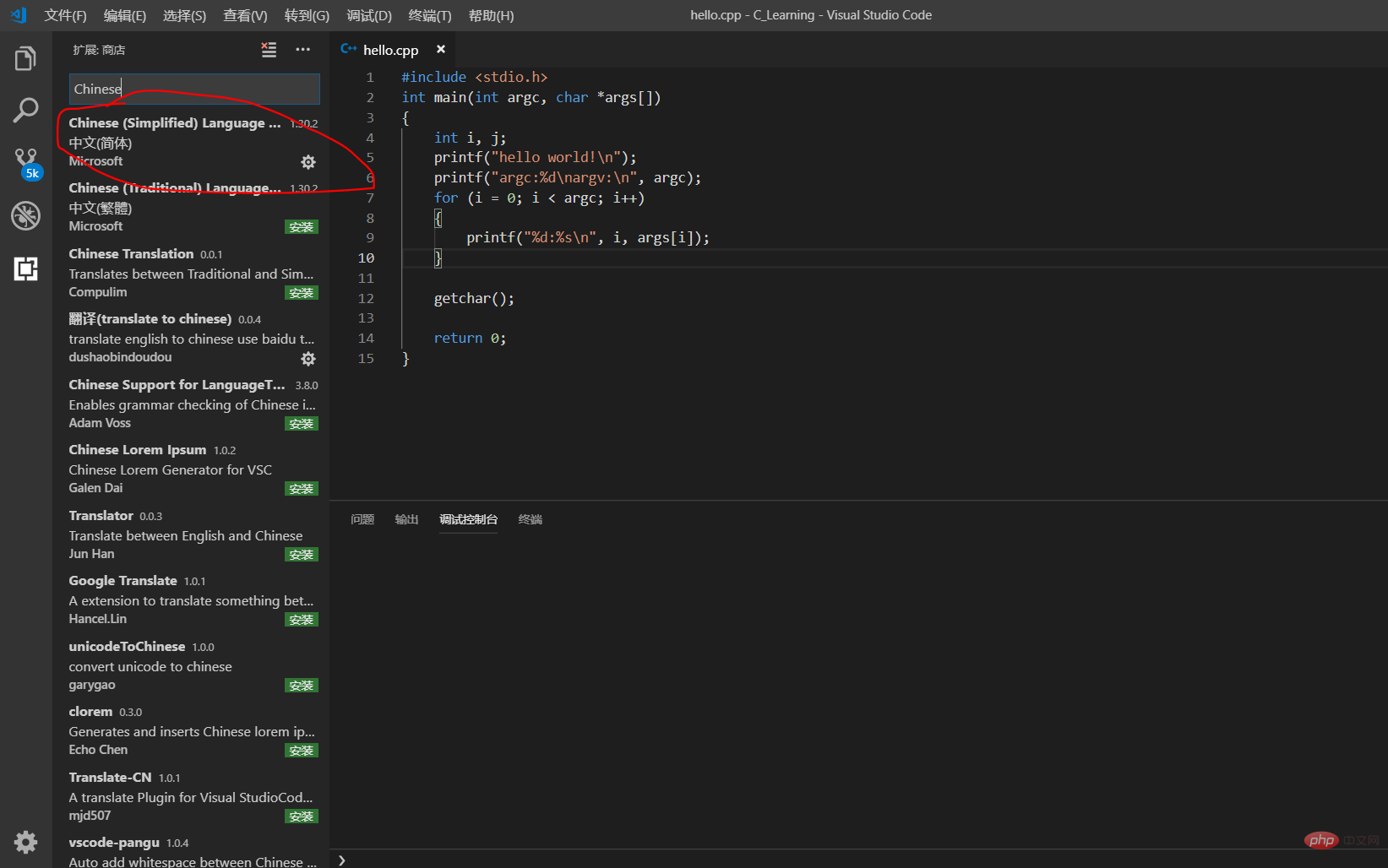This screenshot has height=868, width=1388.
Task: Open 翻译(translate to chinese) extension details
Action: 191,338
